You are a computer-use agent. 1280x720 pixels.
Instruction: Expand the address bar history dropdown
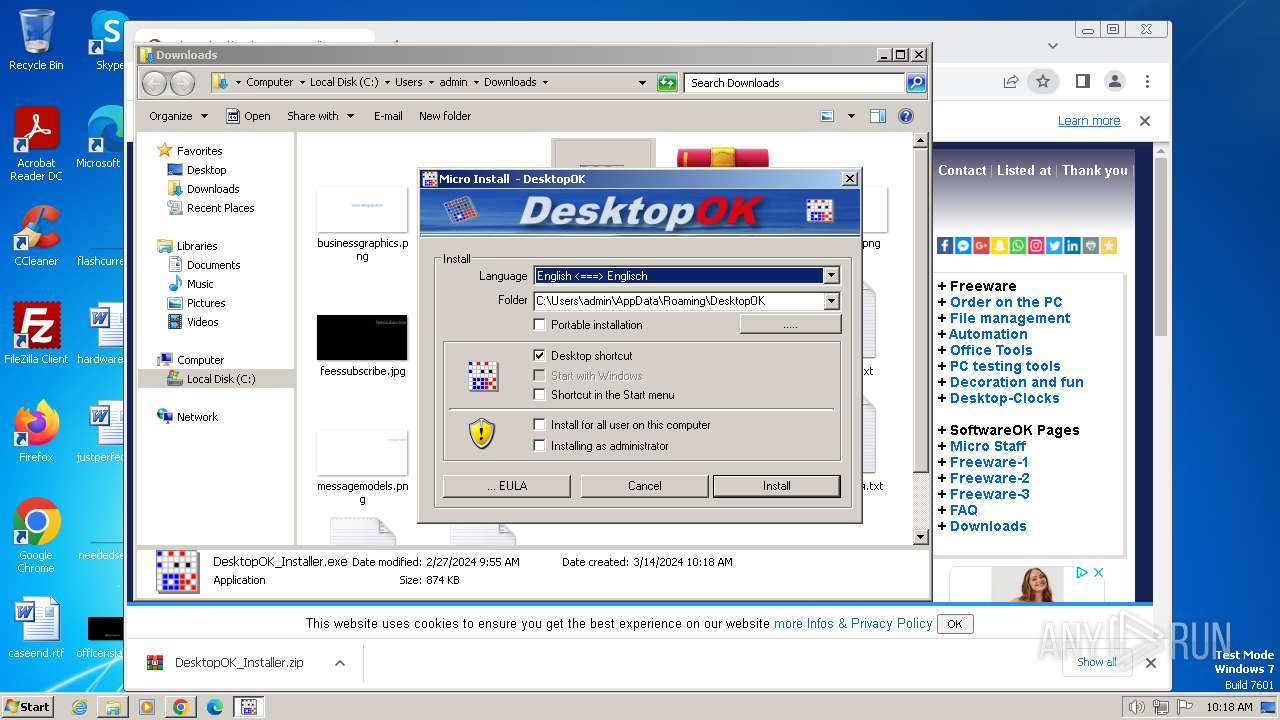coord(642,83)
